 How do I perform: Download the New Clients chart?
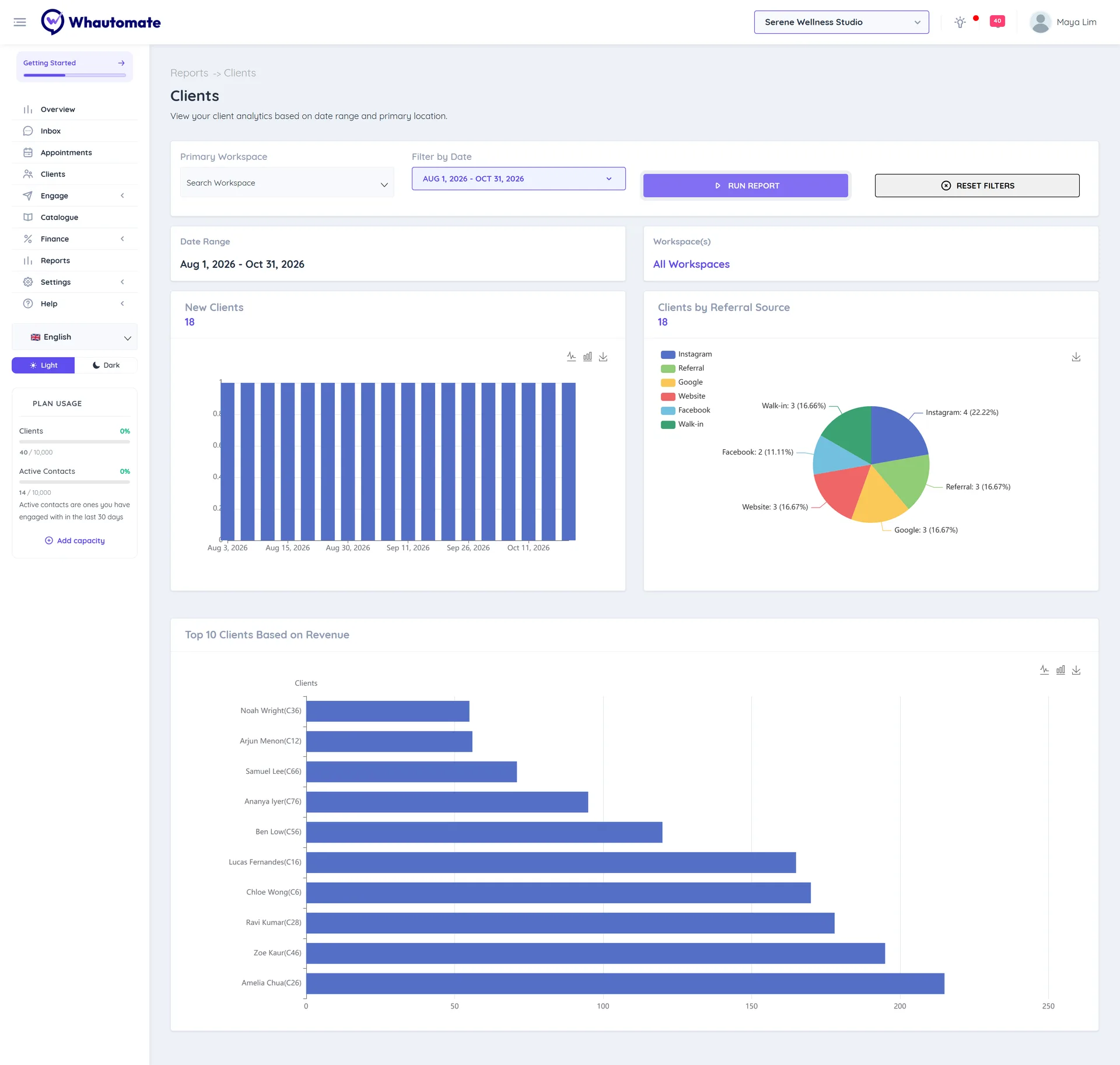tap(603, 357)
